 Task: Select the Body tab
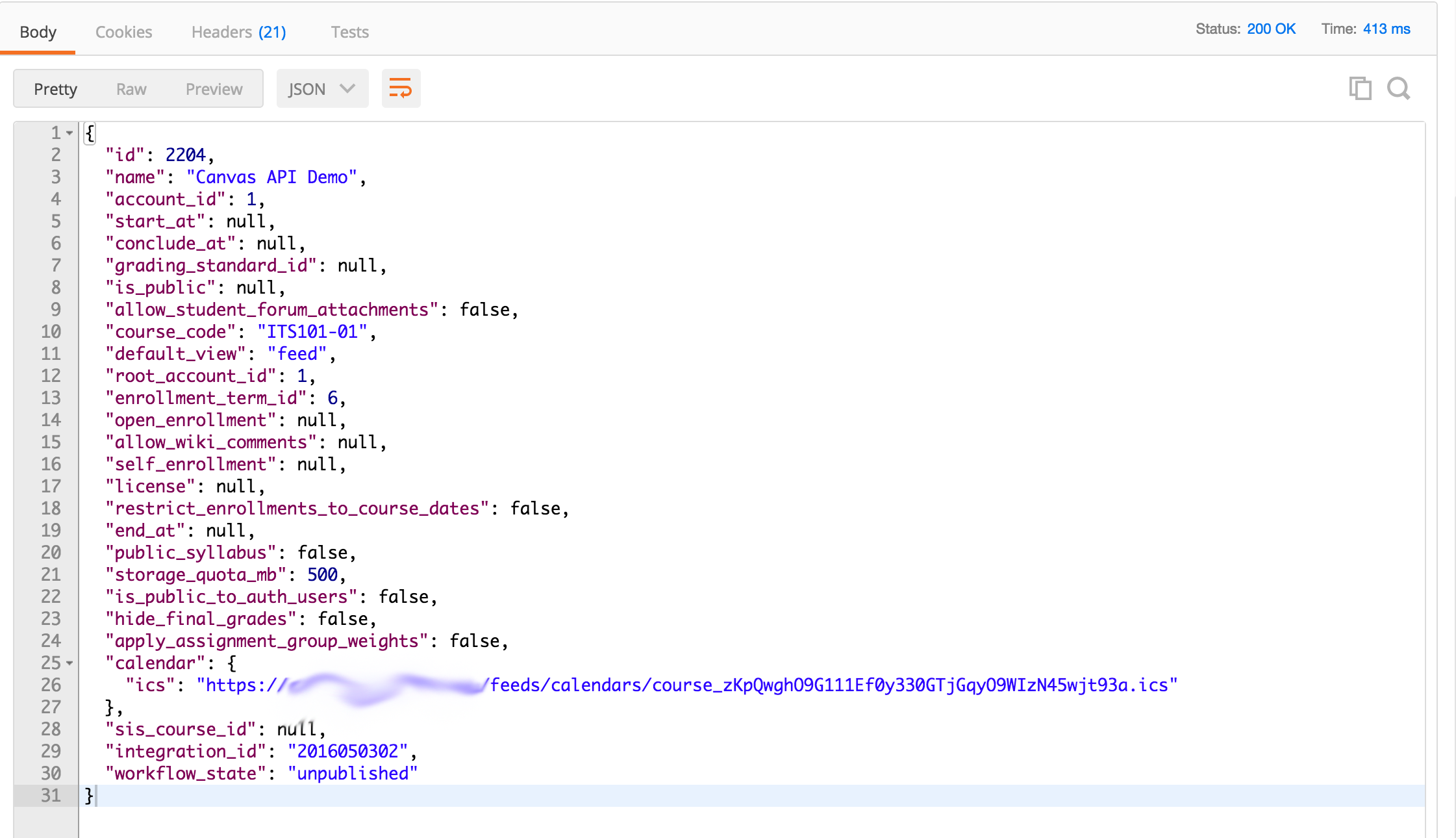point(38,32)
